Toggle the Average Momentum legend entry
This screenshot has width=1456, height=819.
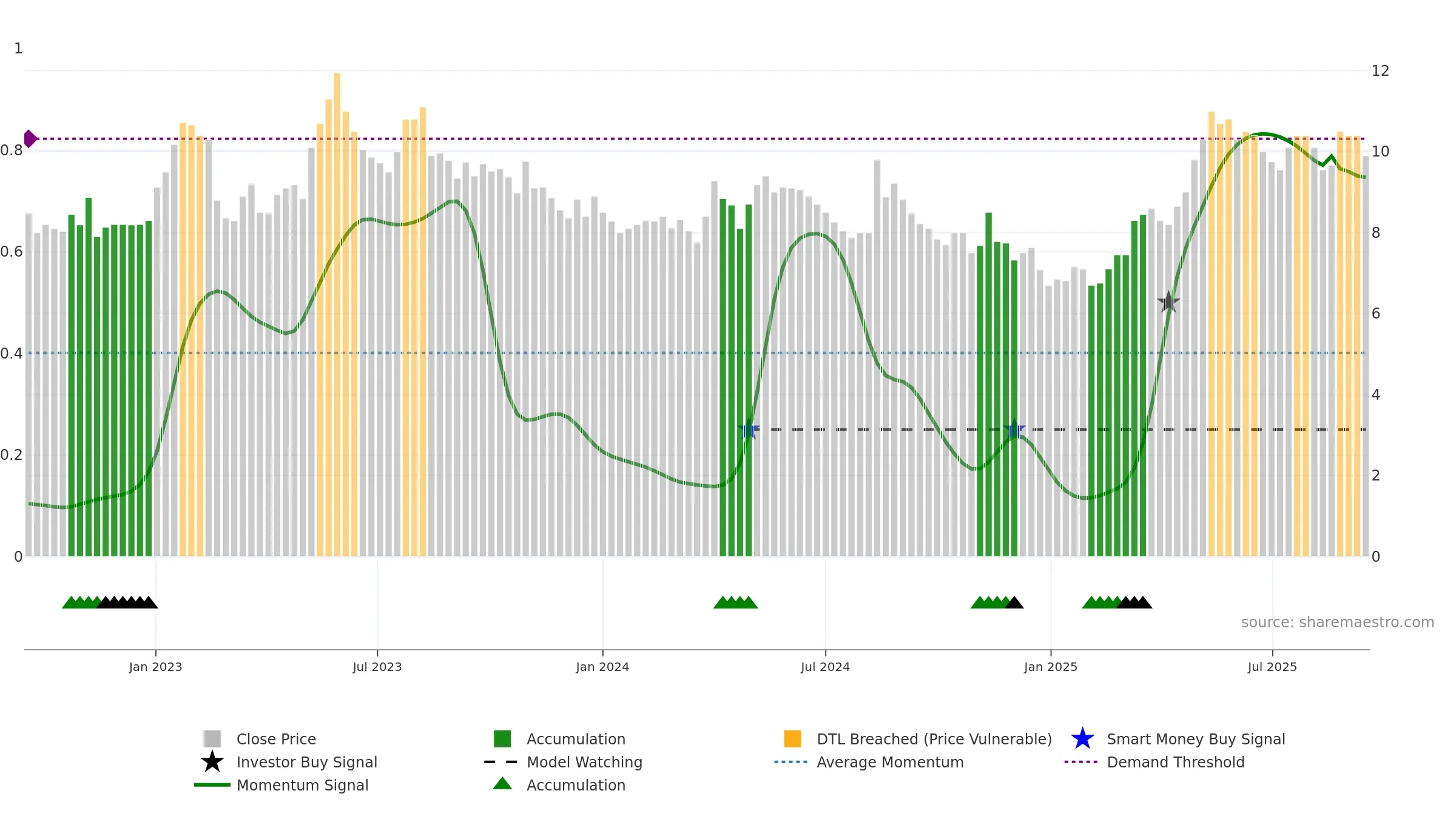[890, 762]
